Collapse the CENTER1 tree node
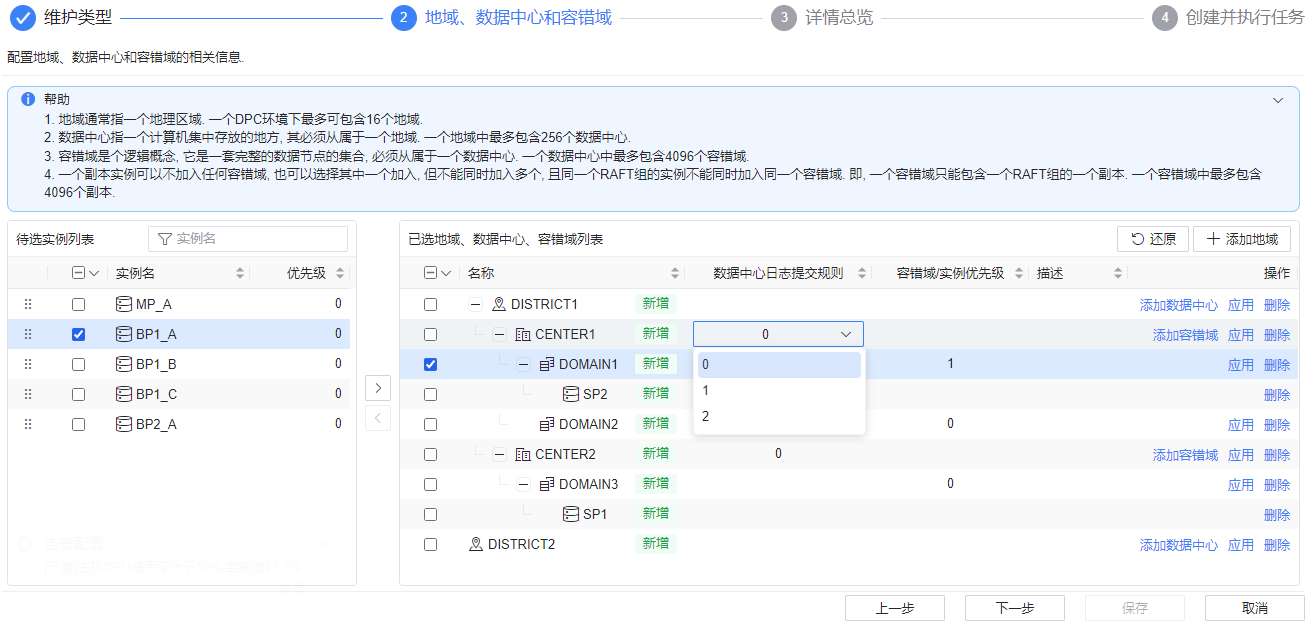The image size is (1309, 625). point(500,334)
